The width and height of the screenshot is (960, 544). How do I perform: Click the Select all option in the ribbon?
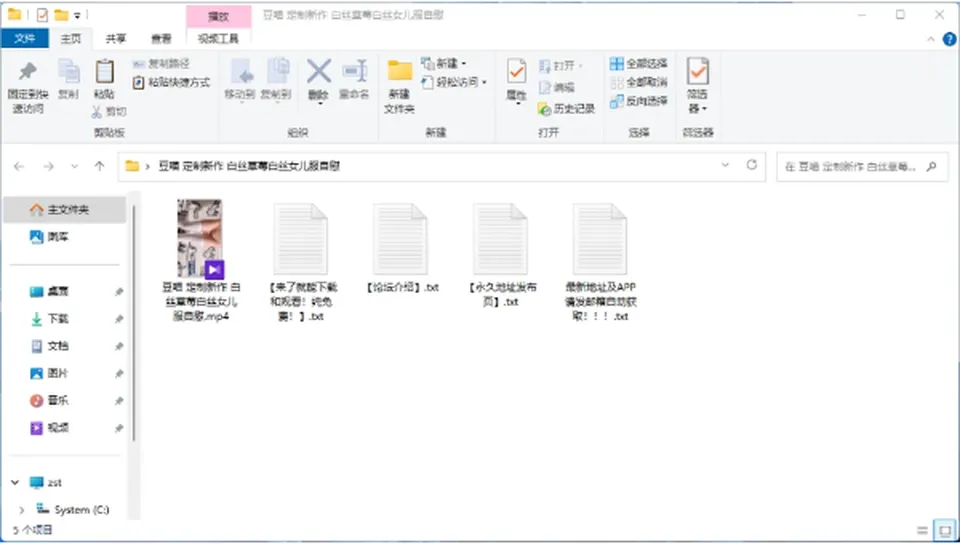pyautogui.click(x=639, y=64)
